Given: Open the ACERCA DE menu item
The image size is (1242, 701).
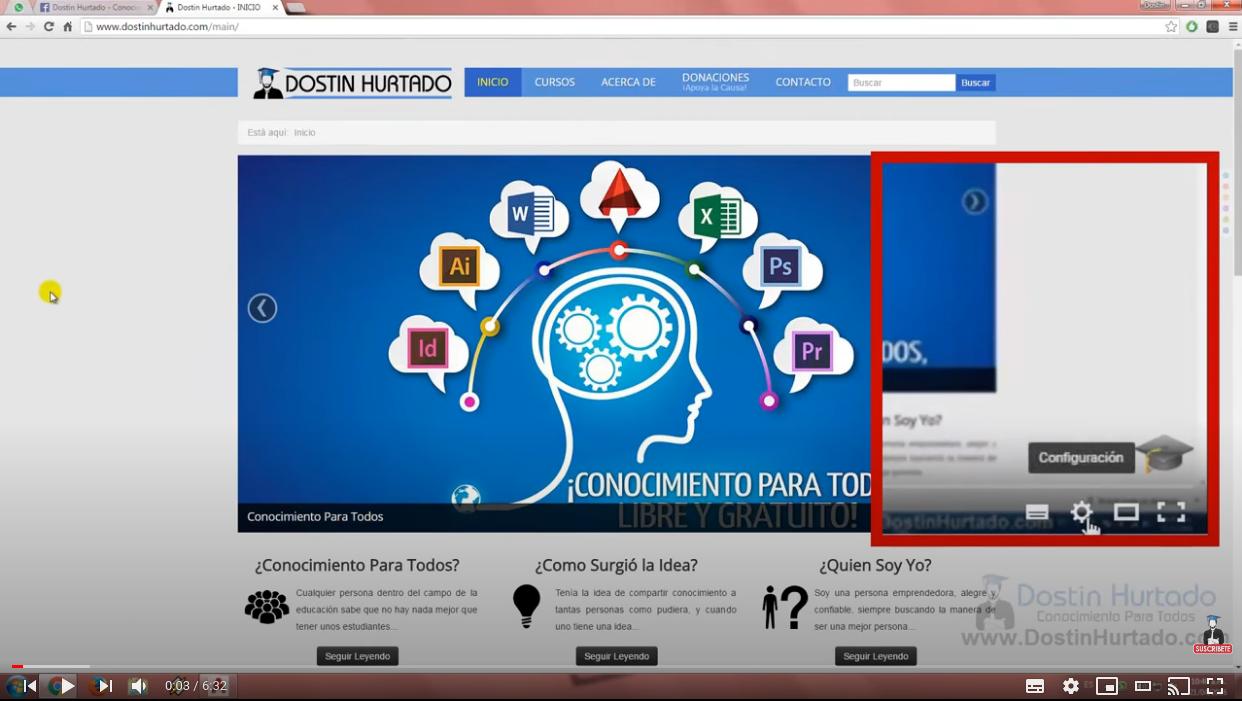Looking at the screenshot, I should pos(628,82).
